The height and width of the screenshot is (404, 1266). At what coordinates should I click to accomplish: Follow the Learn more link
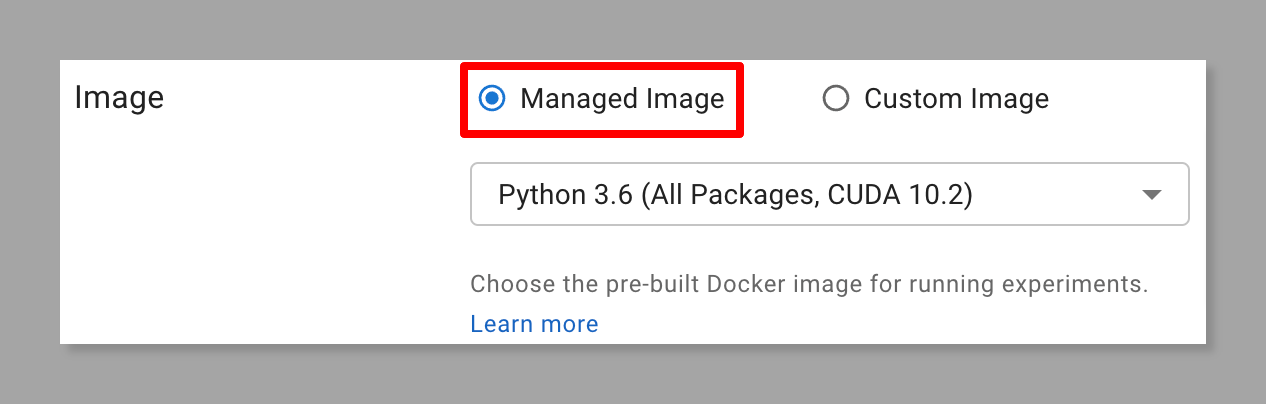coord(534,324)
